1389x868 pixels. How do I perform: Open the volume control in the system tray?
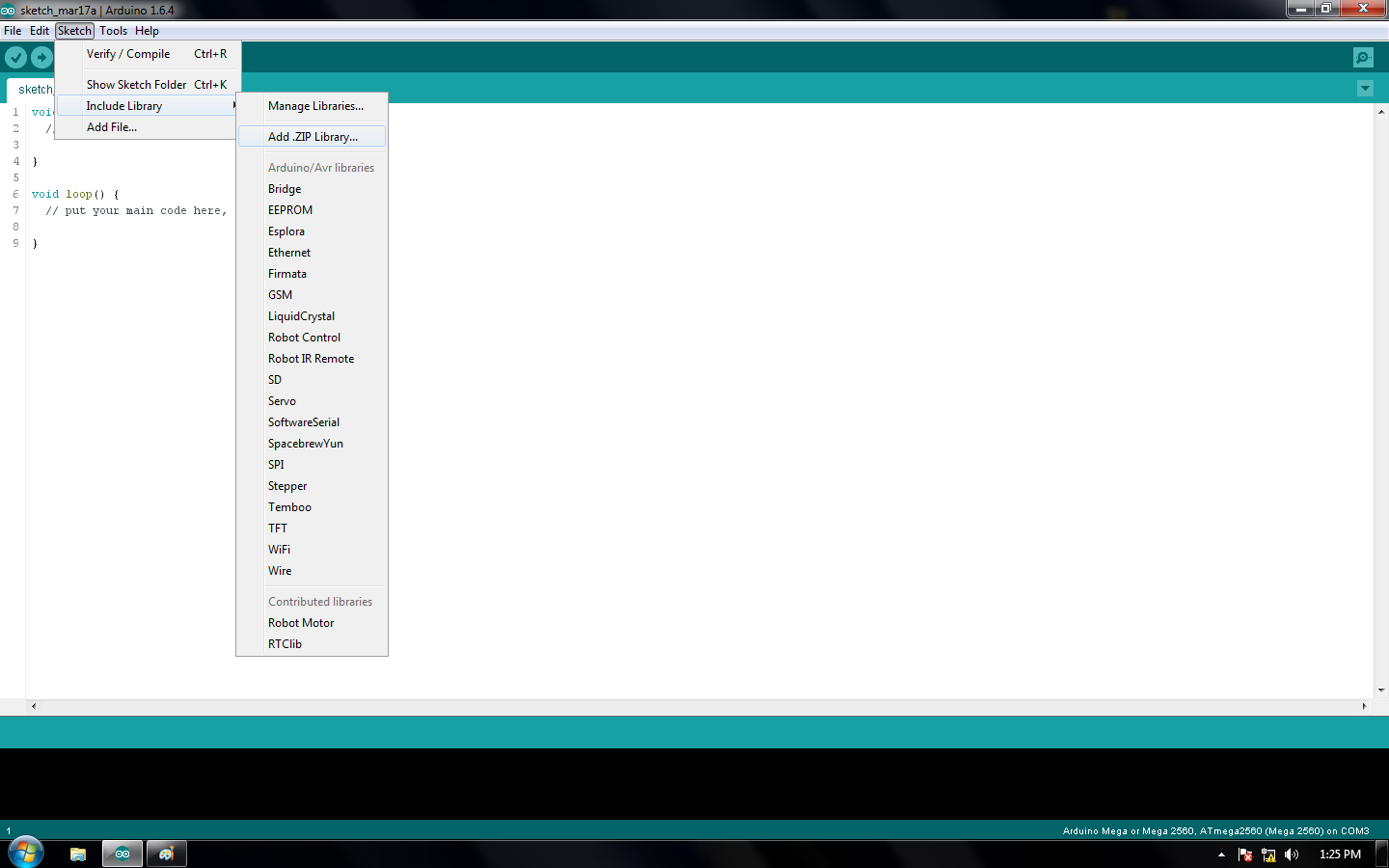tap(1292, 854)
